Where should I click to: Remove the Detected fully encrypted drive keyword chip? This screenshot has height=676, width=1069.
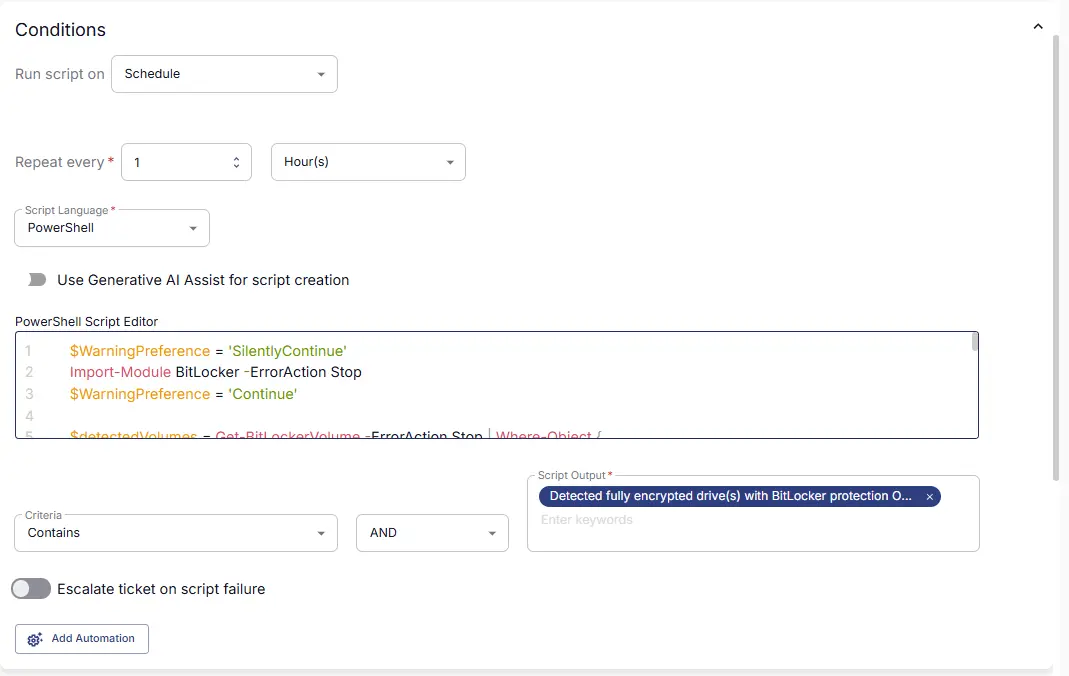pyautogui.click(x=929, y=497)
